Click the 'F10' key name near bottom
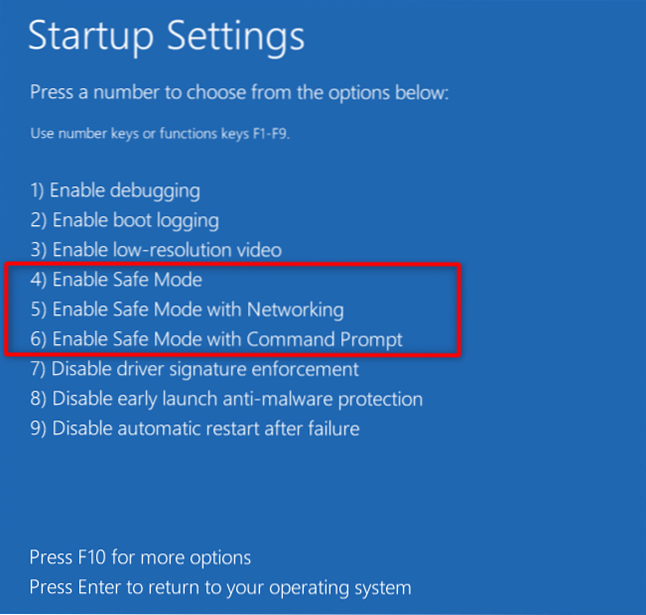 93,557
